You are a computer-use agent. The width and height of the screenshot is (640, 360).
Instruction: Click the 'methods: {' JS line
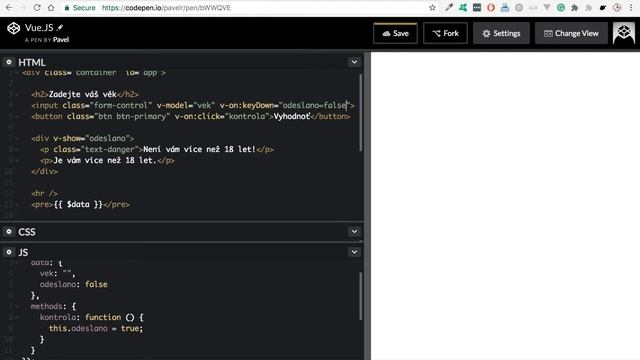point(53,306)
